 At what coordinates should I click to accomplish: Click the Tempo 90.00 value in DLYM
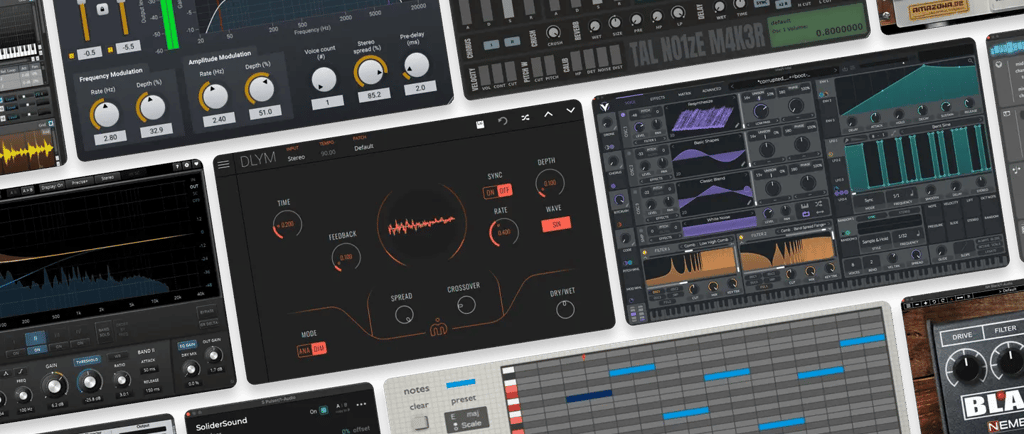[x=328, y=153]
